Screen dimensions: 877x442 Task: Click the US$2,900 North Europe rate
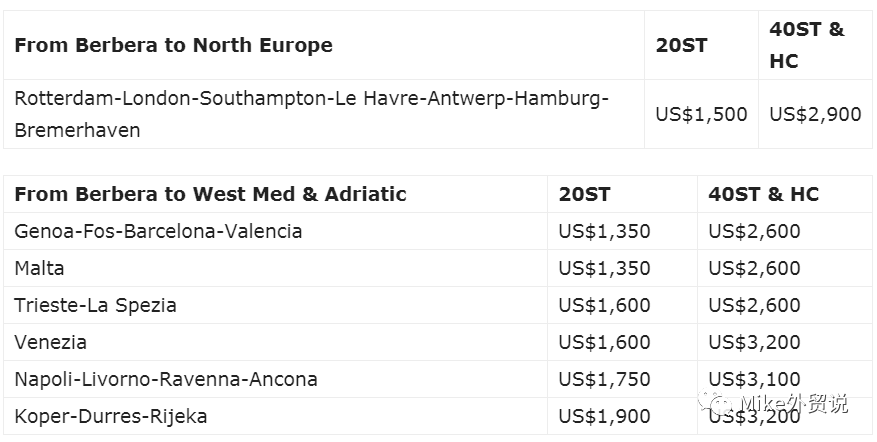pos(815,114)
